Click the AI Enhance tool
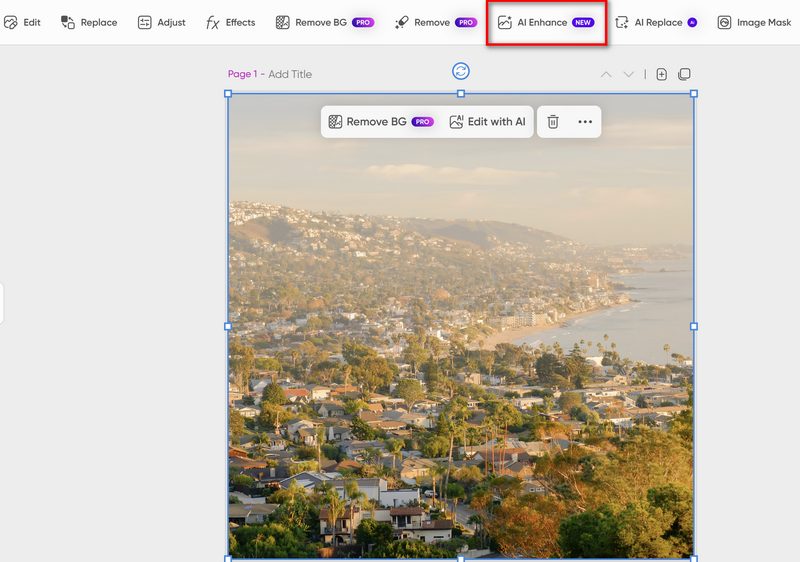 (545, 22)
